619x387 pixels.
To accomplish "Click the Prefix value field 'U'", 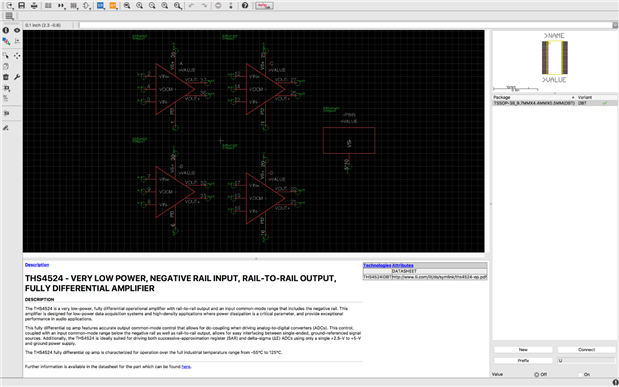I will 586,361.
